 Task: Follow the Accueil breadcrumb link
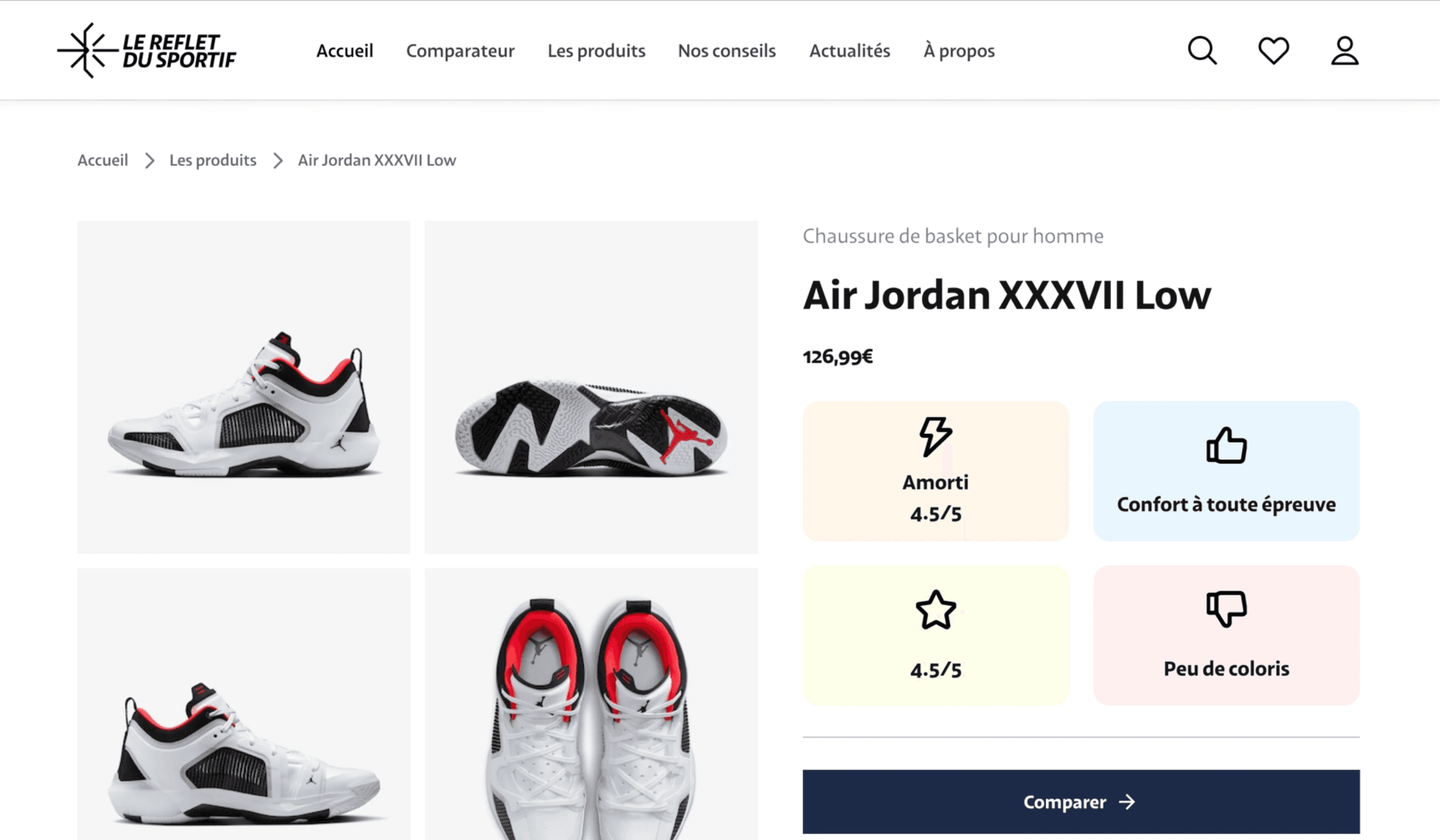(103, 160)
